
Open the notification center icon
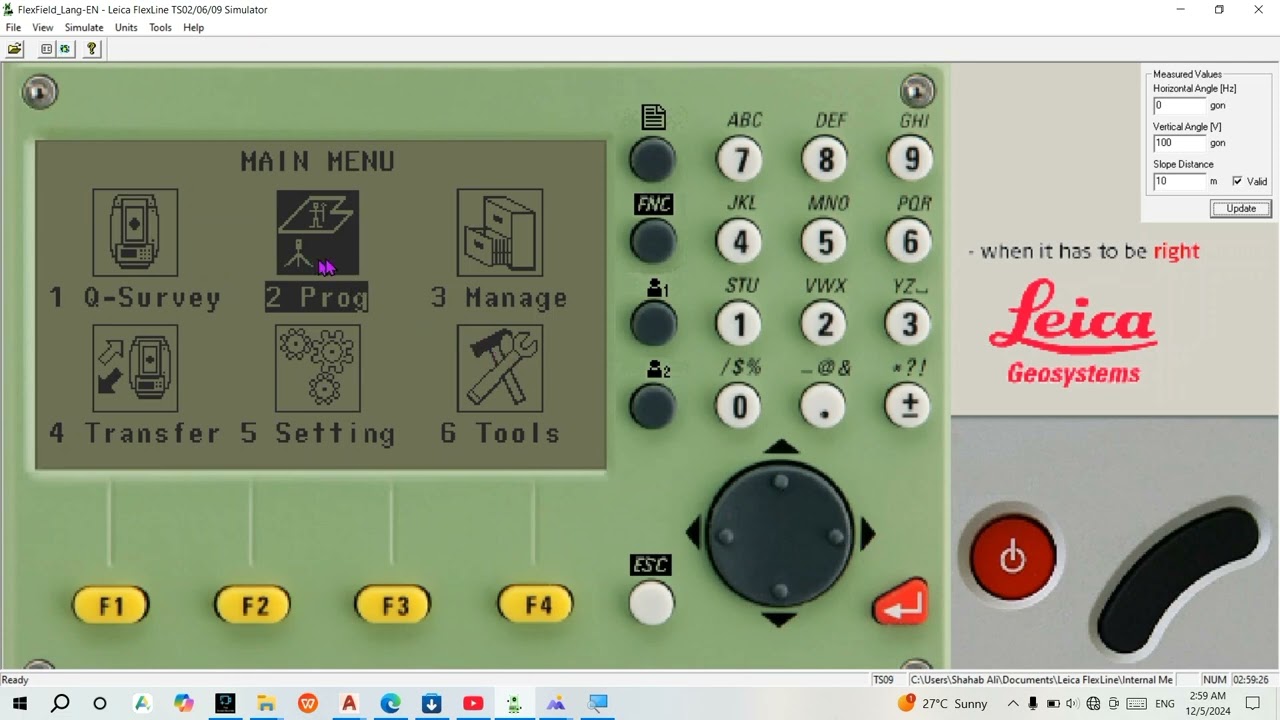[x=1253, y=703]
